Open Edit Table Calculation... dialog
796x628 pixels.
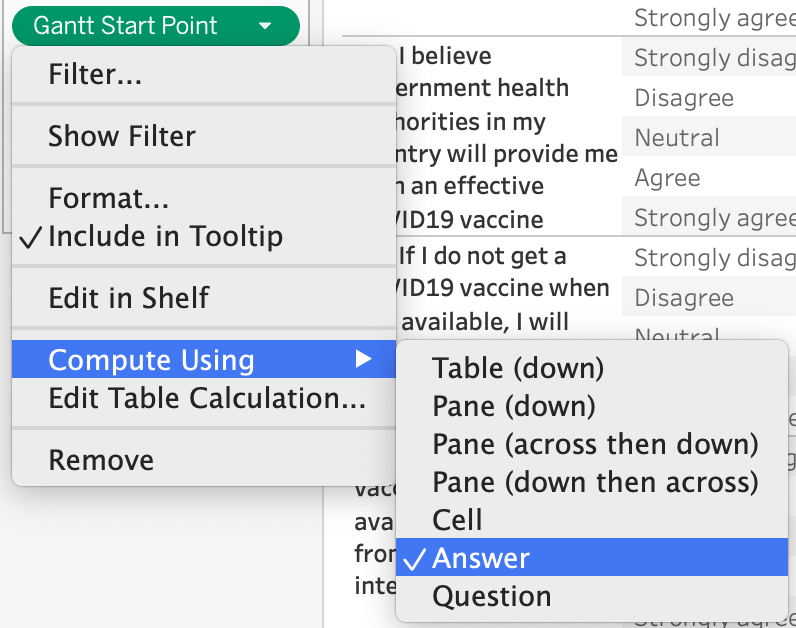[x=207, y=398]
